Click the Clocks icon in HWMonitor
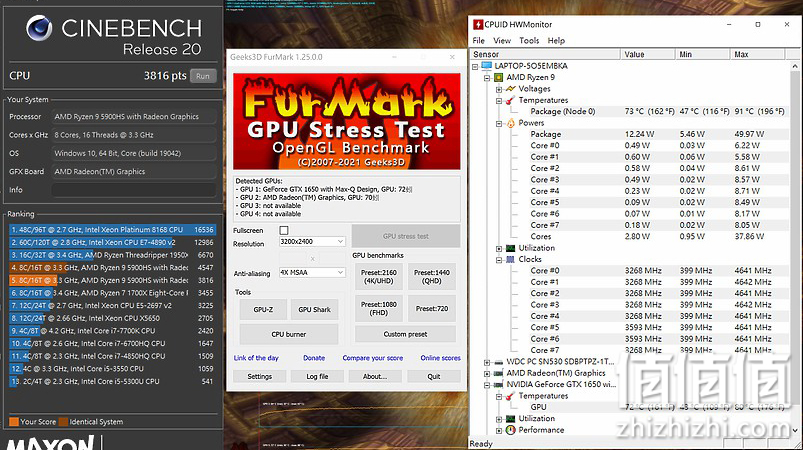The width and height of the screenshot is (803, 450). [x=511, y=260]
